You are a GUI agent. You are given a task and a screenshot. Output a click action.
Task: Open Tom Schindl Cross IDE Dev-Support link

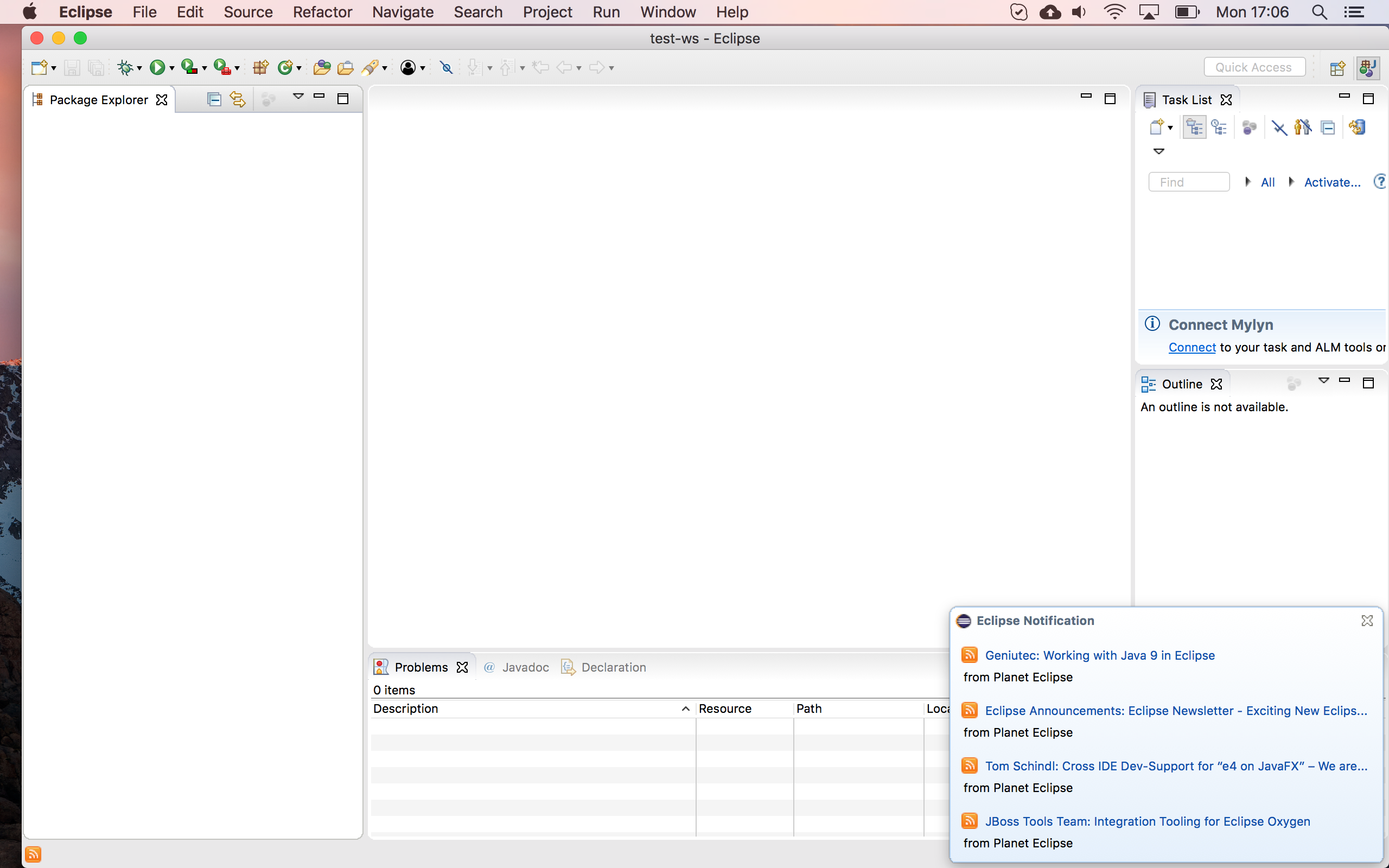tap(1176, 766)
